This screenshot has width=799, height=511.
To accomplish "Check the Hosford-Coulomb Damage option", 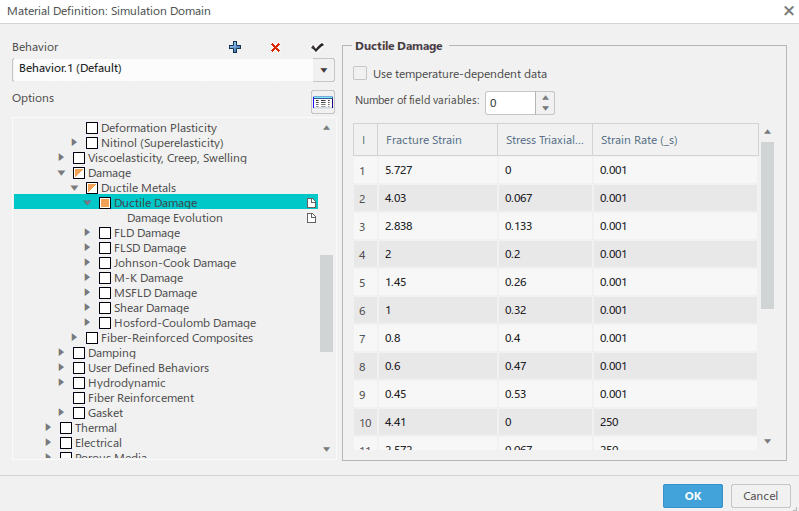I will tap(105, 323).
